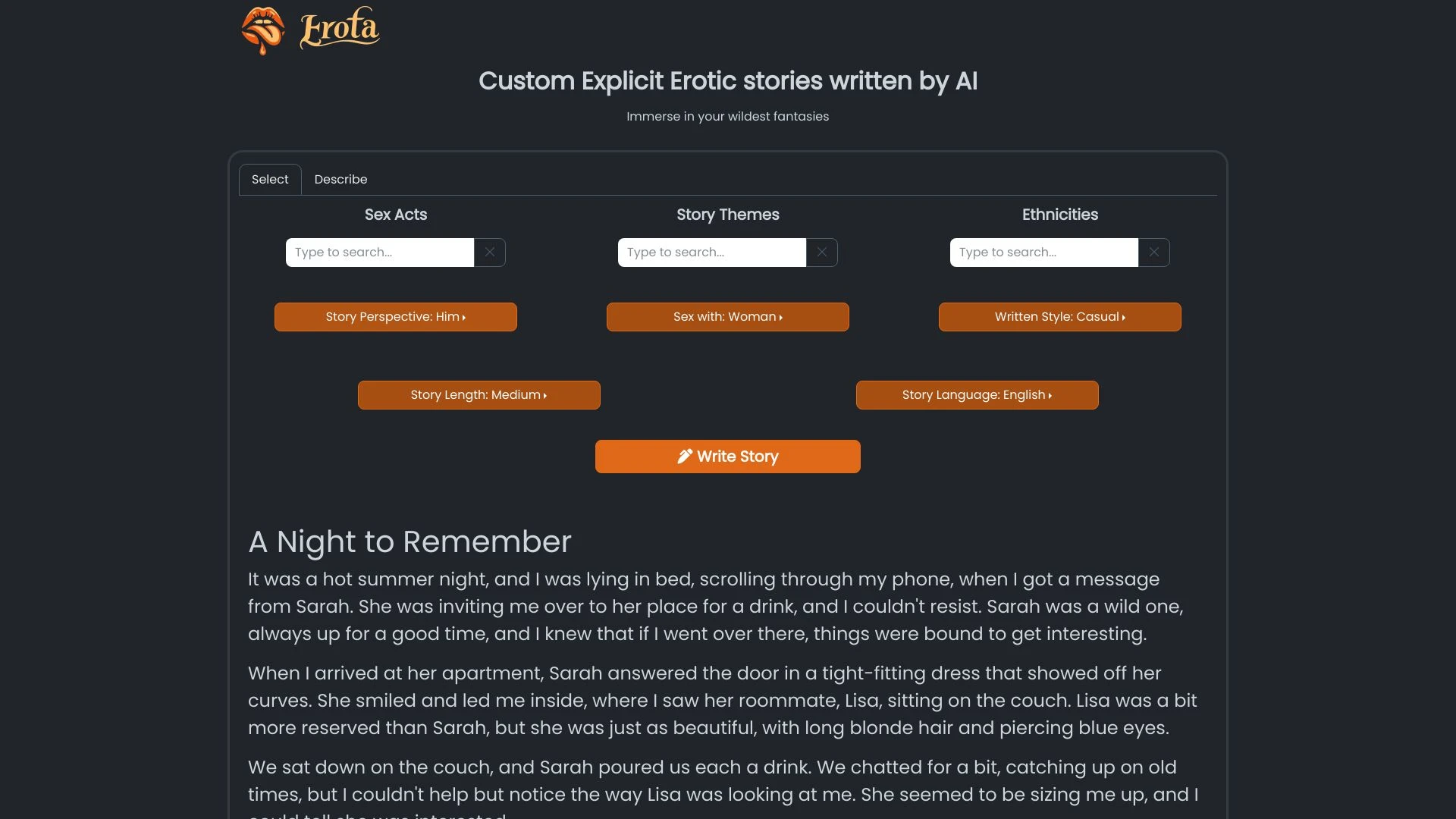Click the story title A Night to Remember
The height and width of the screenshot is (819, 1456).
click(x=409, y=541)
